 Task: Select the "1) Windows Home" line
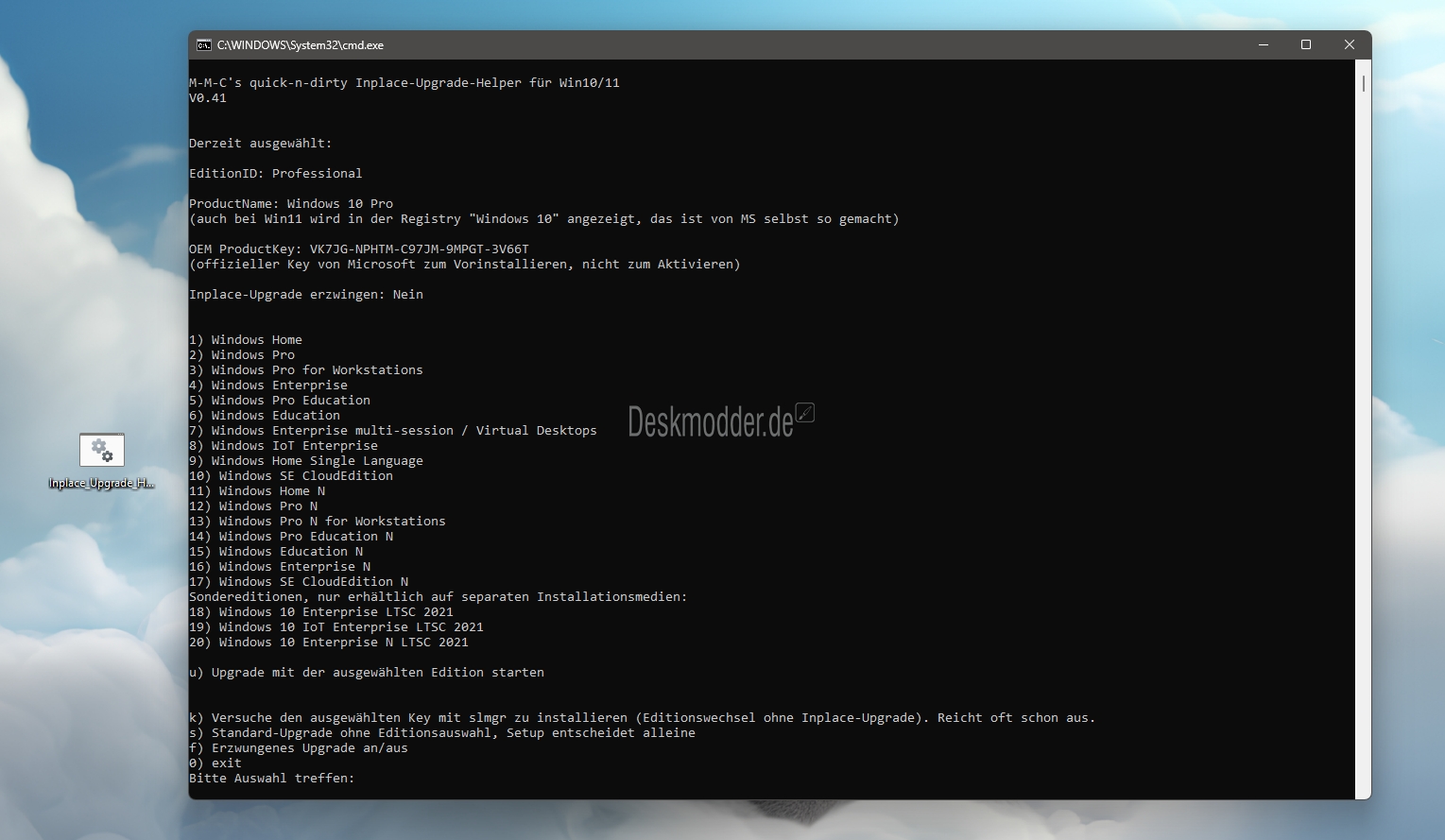(246, 340)
